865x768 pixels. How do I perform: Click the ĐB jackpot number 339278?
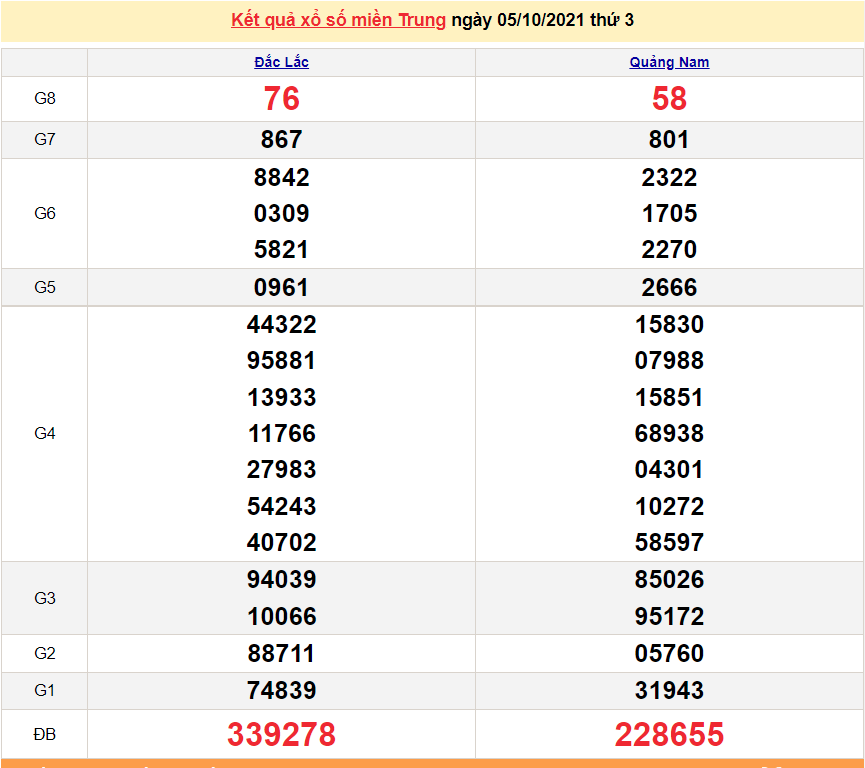282,733
